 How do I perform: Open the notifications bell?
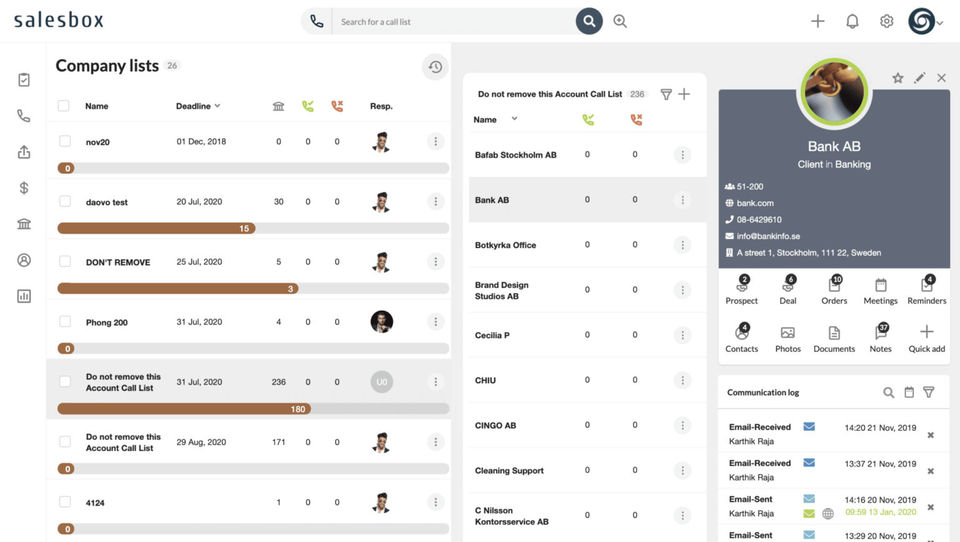[x=852, y=21]
